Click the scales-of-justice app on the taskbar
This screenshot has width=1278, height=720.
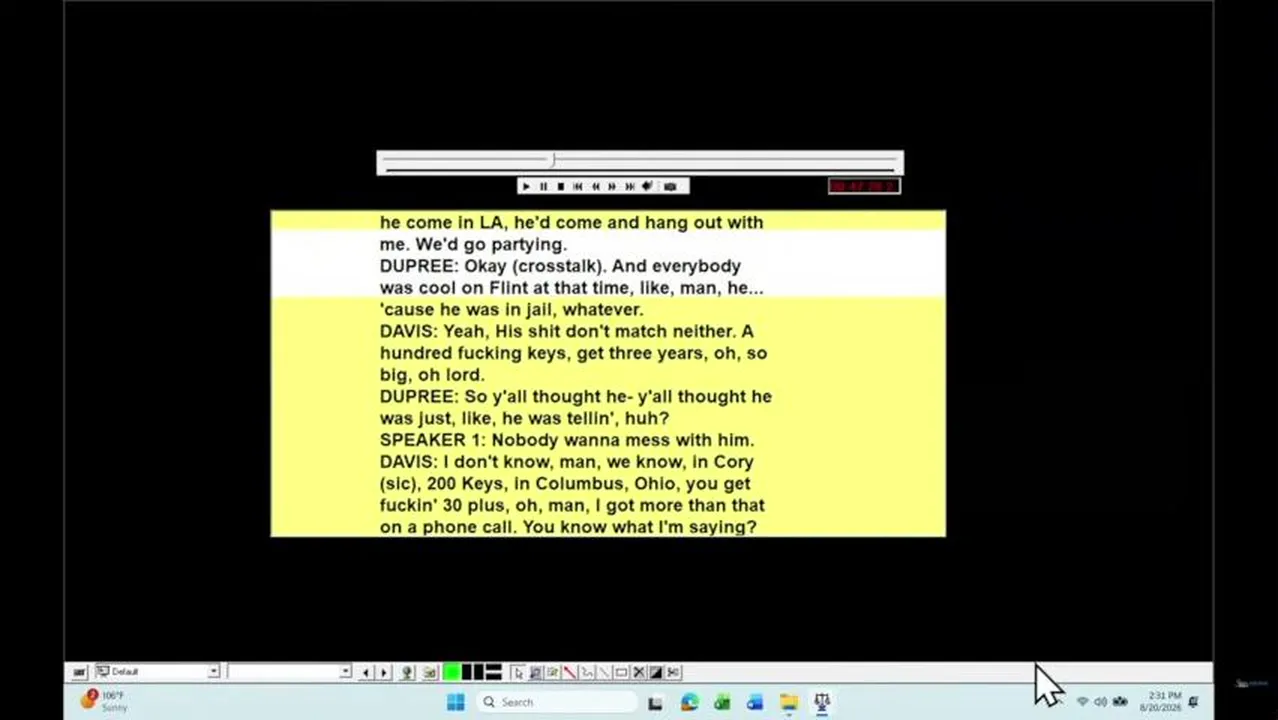coord(821,703)
